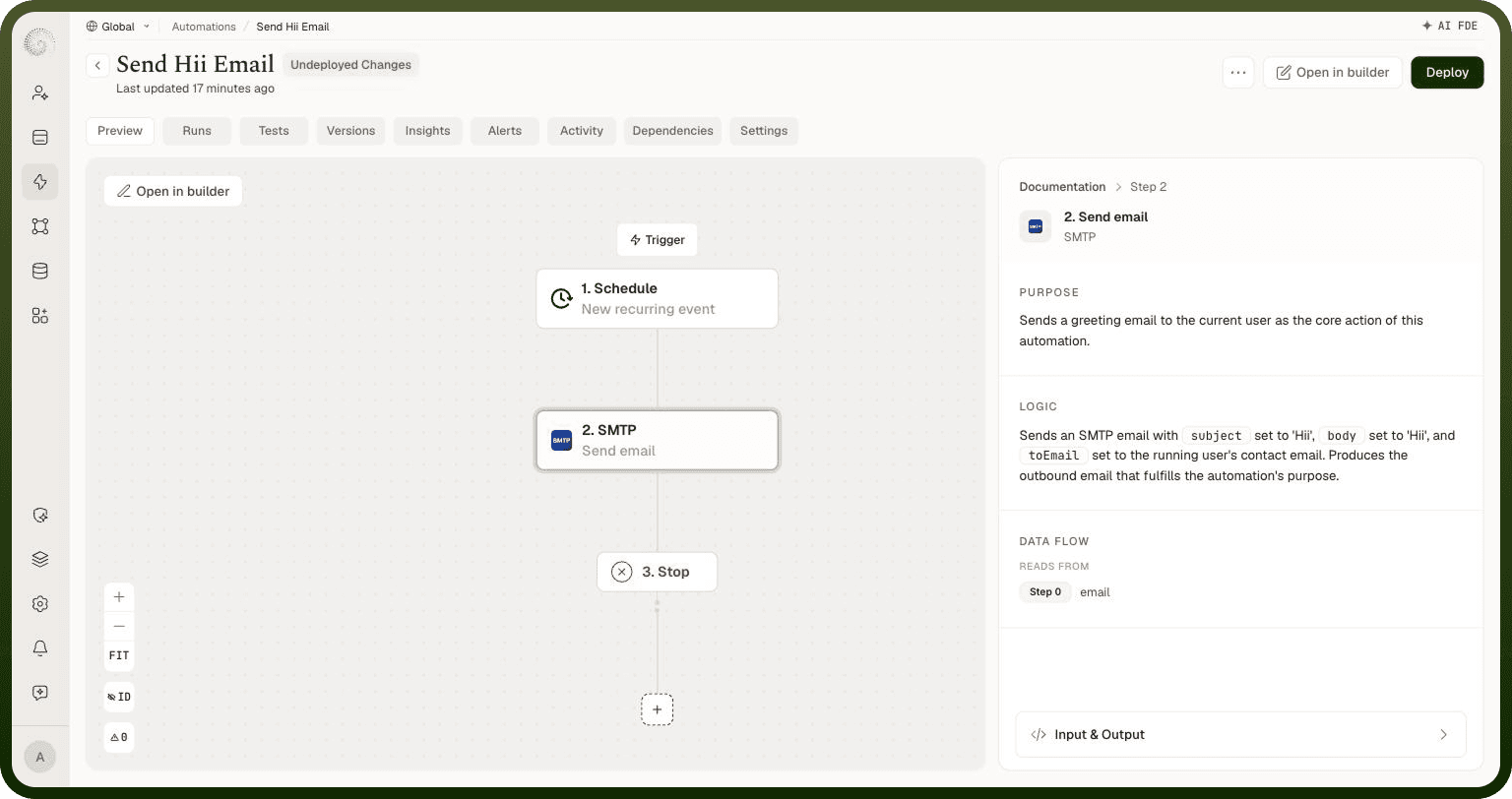Click the FIT canvas button
Image resolution: width=1512 pixels, height=799 pixels.
119,655
